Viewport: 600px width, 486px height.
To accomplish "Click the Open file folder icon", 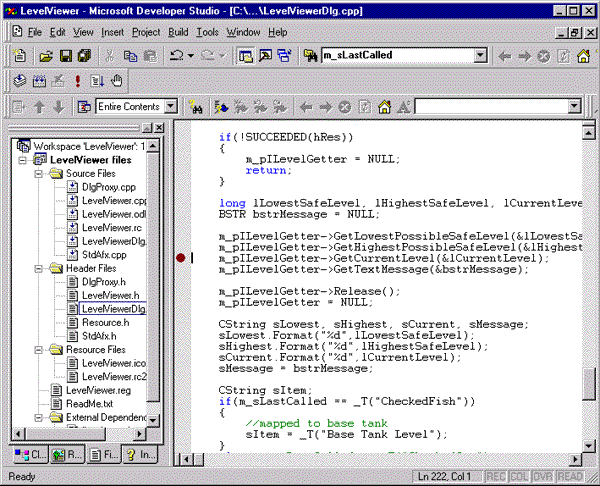I will tap(46, 56).
